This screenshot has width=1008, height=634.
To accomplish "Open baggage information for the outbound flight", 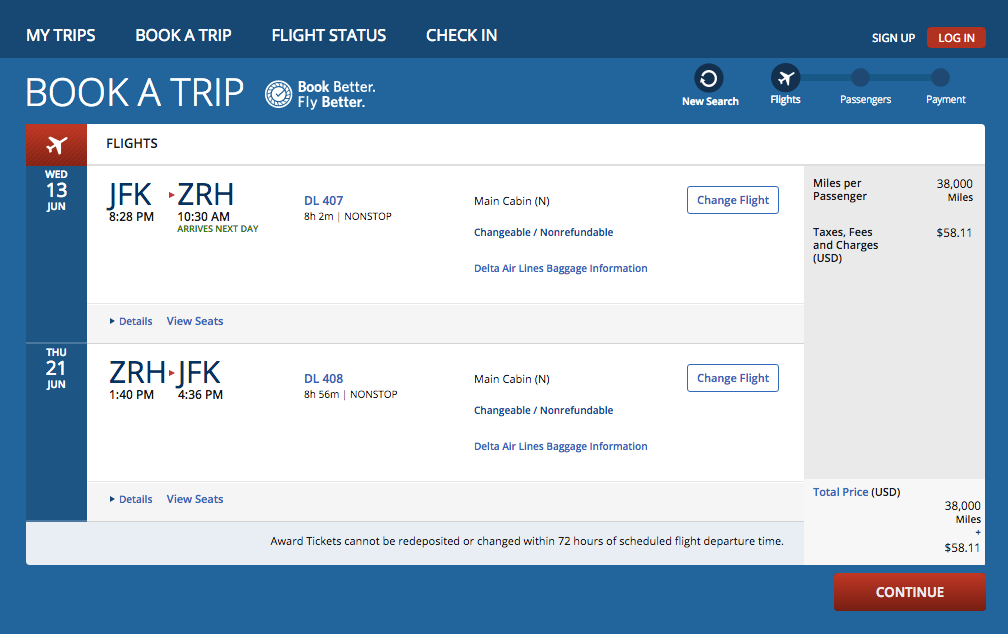I will 560,268.
